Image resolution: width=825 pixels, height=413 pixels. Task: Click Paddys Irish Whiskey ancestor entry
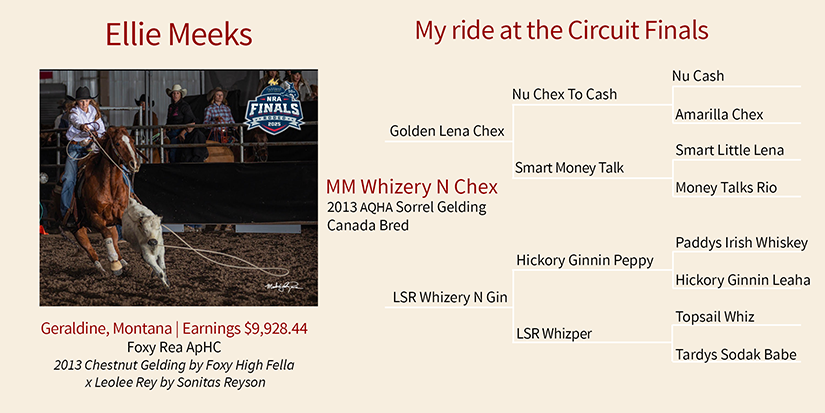(x=741, y=243)
